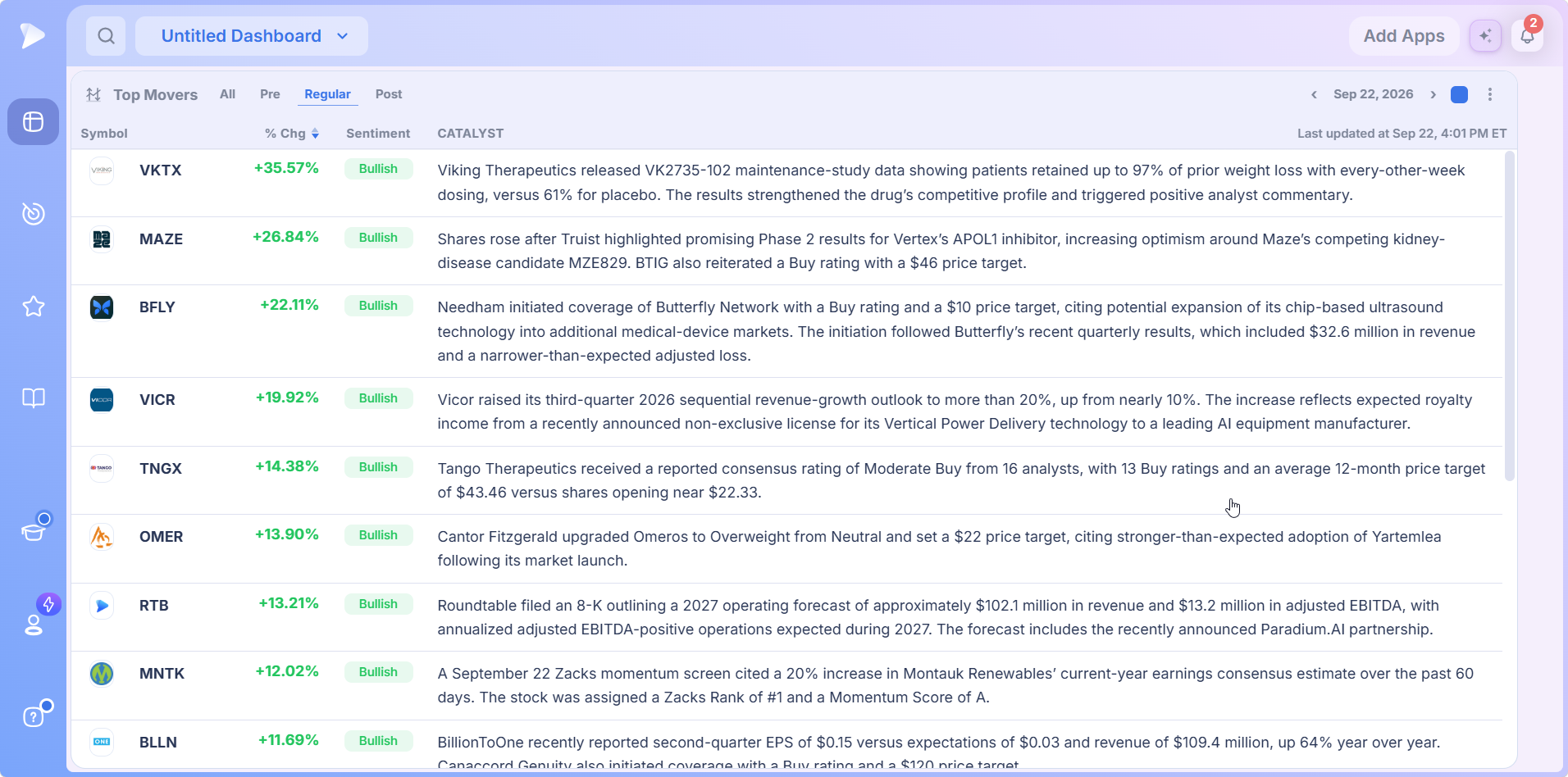The image size is (1568, 777).
Task: Open the BFLY ticker symbol
Action: (157, 307)
